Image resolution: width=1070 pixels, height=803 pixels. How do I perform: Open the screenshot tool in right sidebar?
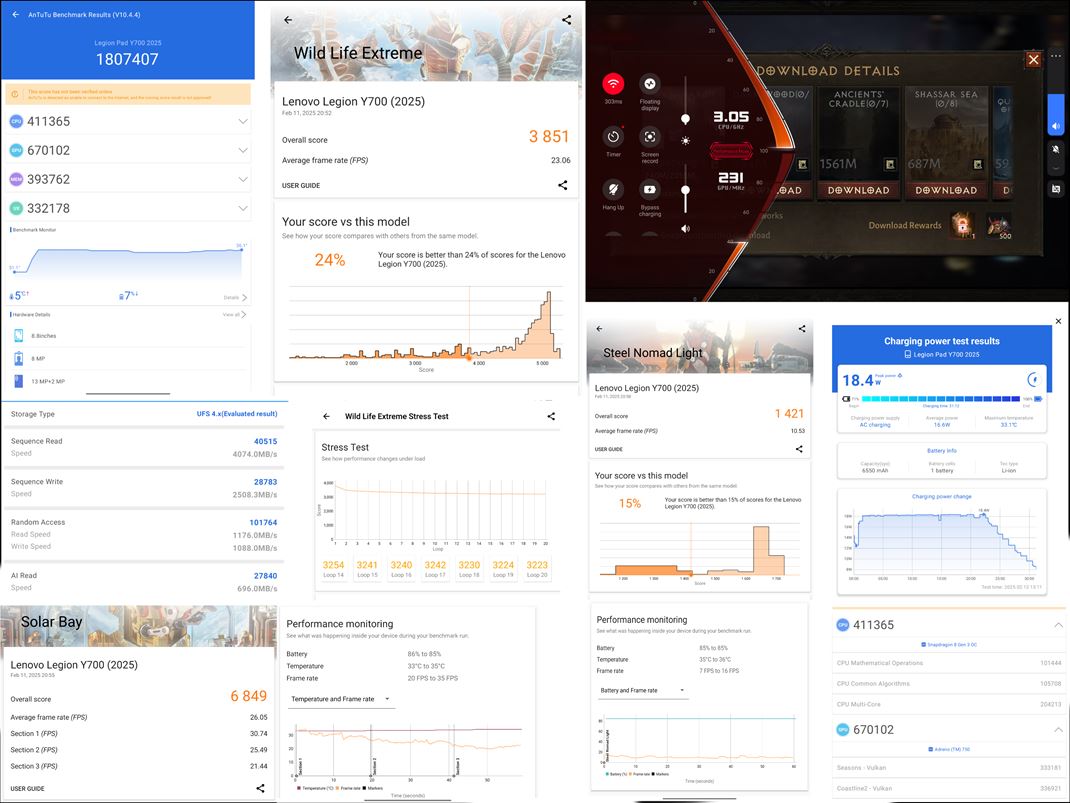coord(1056,189)
